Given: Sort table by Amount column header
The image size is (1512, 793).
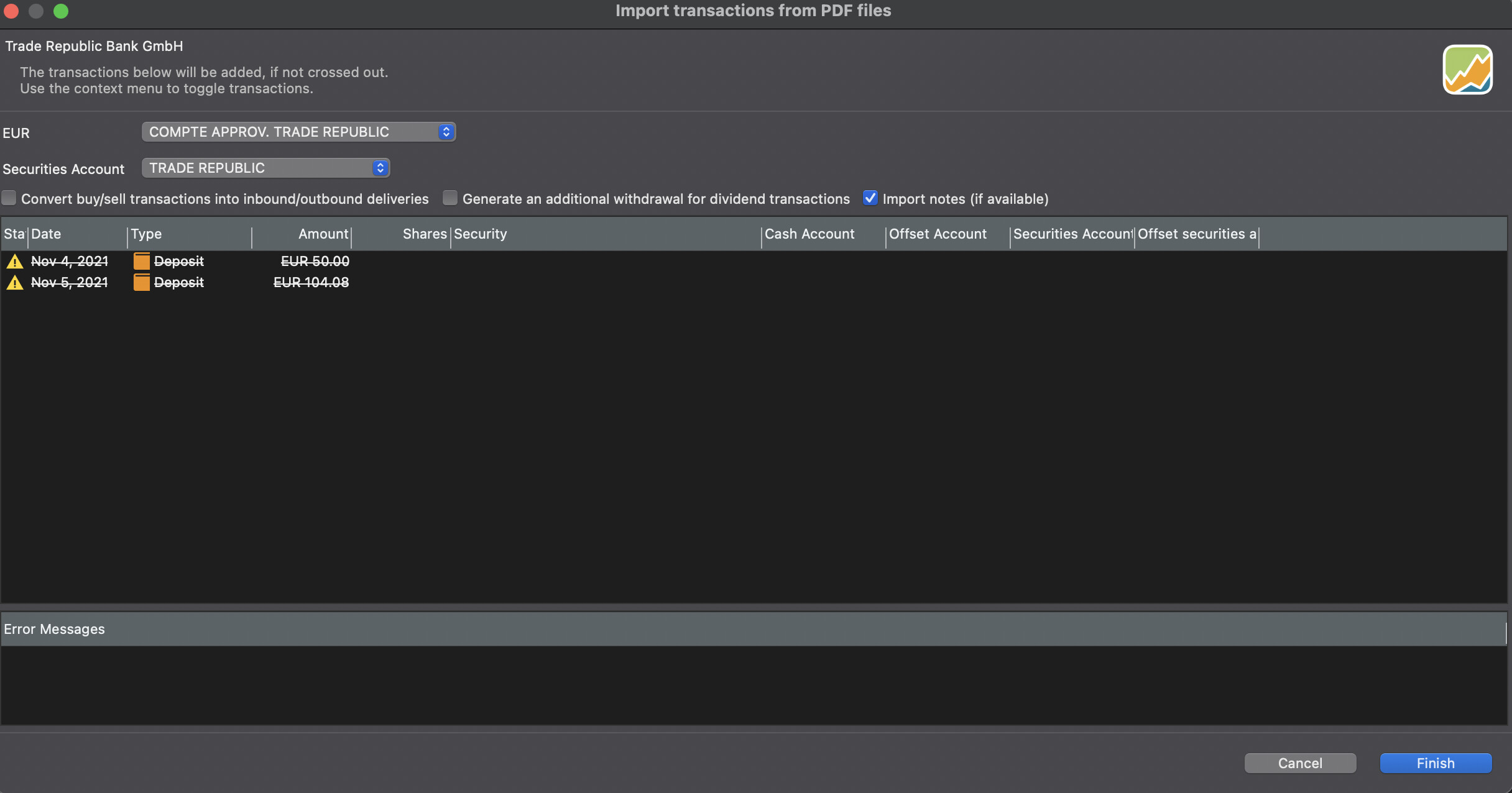Looking at the screenshot, I should (302, 234).
